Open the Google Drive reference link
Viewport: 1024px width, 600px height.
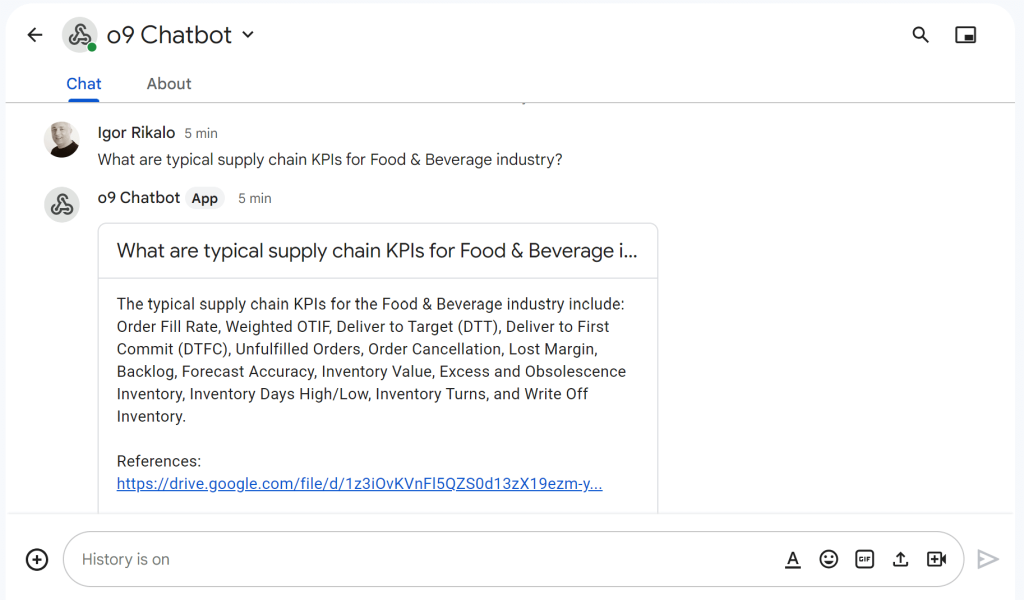click(359, 484)
